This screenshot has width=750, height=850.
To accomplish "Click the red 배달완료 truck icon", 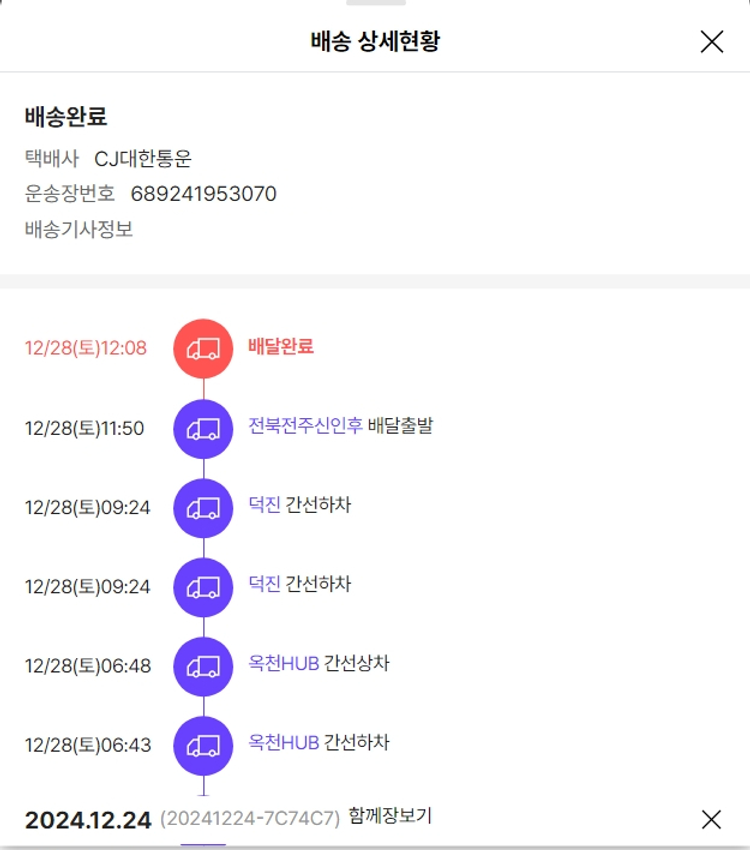I will point(203,348).
